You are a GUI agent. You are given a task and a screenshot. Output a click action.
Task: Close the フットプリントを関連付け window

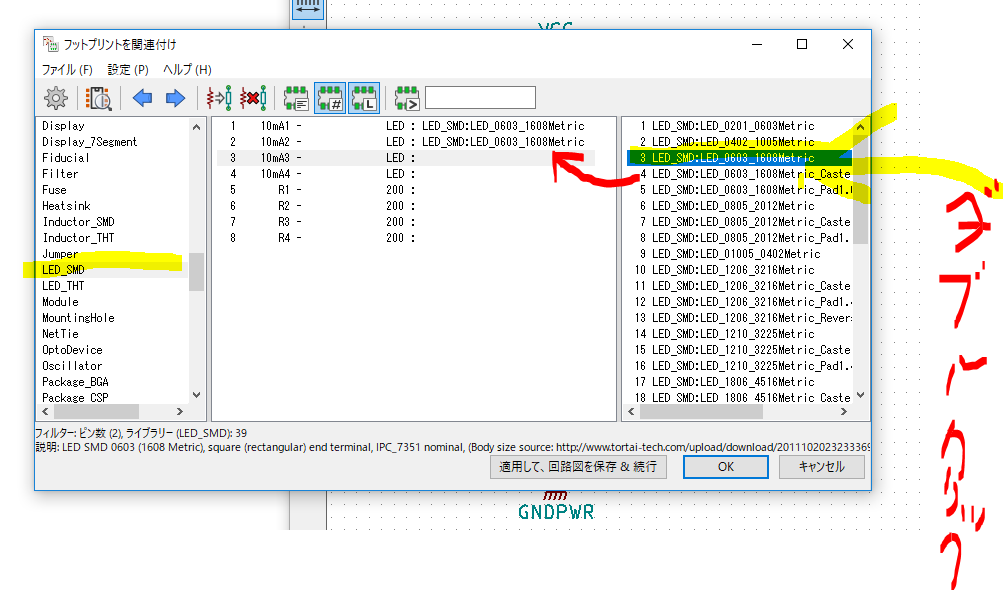tap(848, 44)
